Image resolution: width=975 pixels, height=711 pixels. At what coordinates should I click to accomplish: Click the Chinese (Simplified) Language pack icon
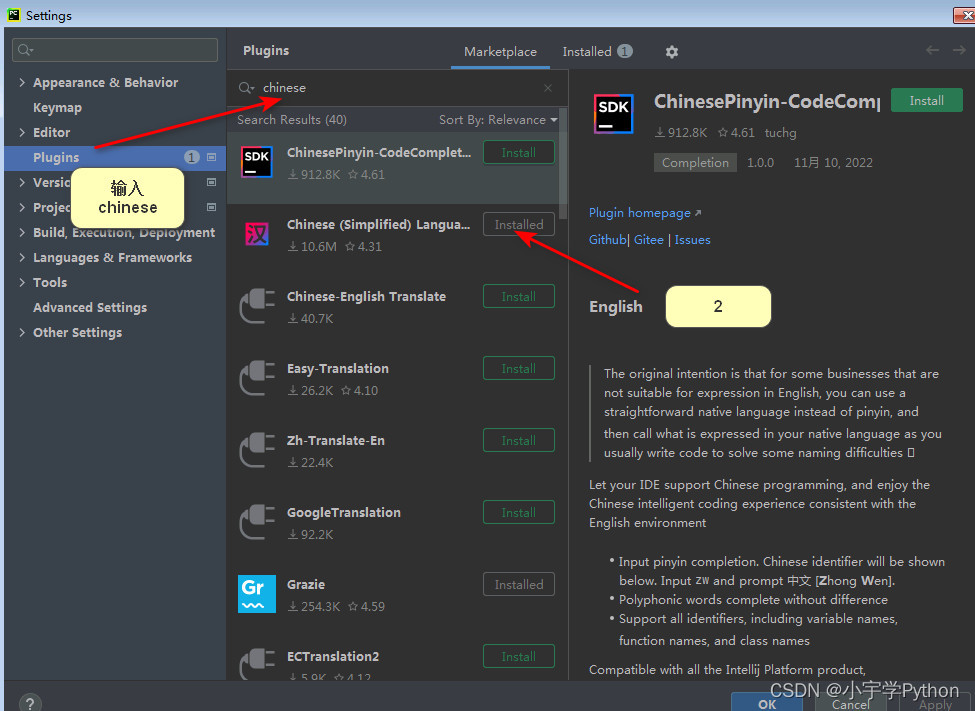(256, 234)
